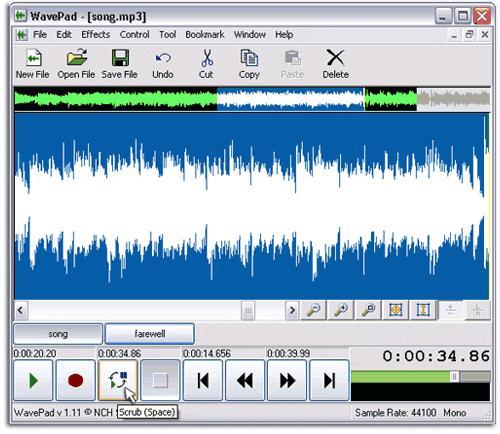Switch to the farewell file tab

pos(150,334)
